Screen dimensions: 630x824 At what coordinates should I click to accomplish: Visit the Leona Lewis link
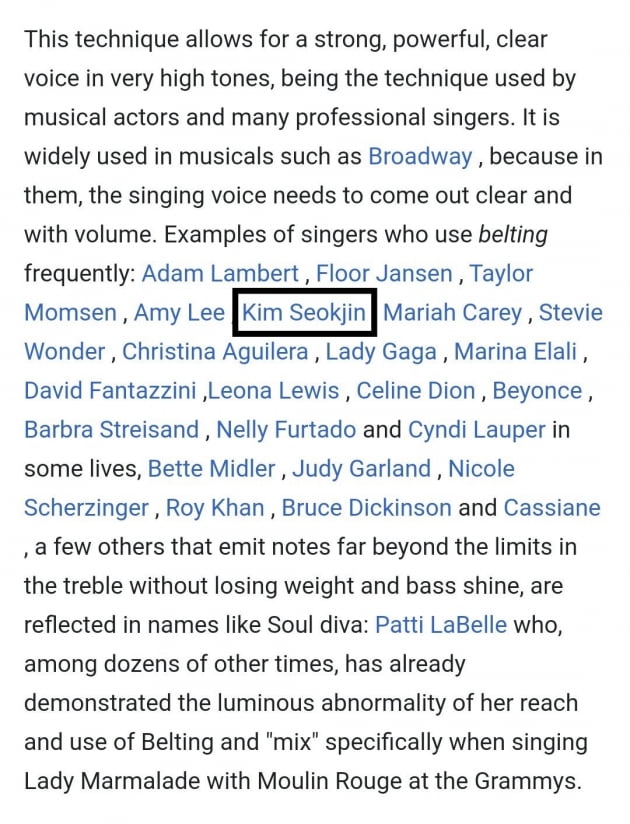click(x=274, y=390)
